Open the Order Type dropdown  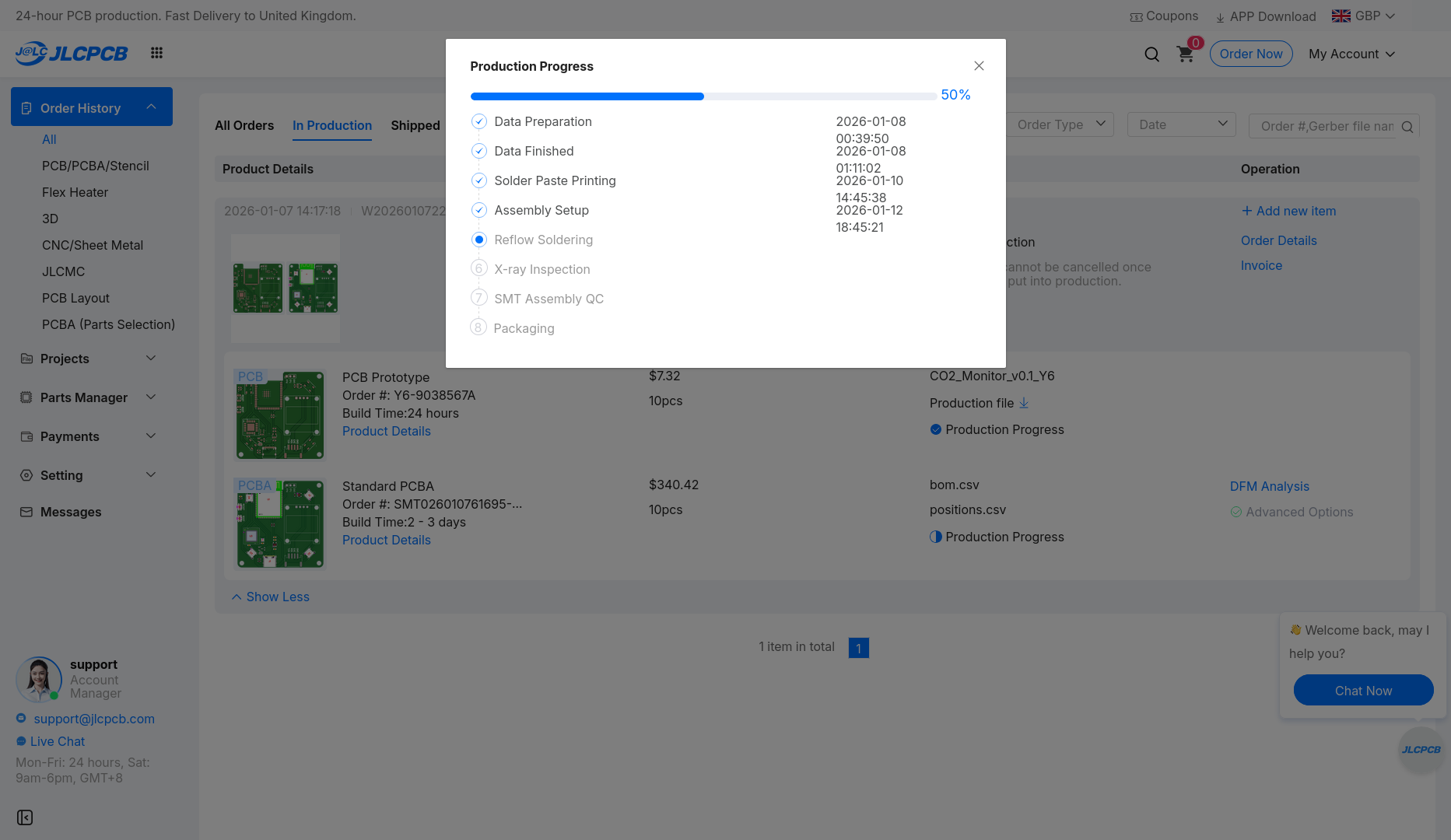pos(1061,124)
